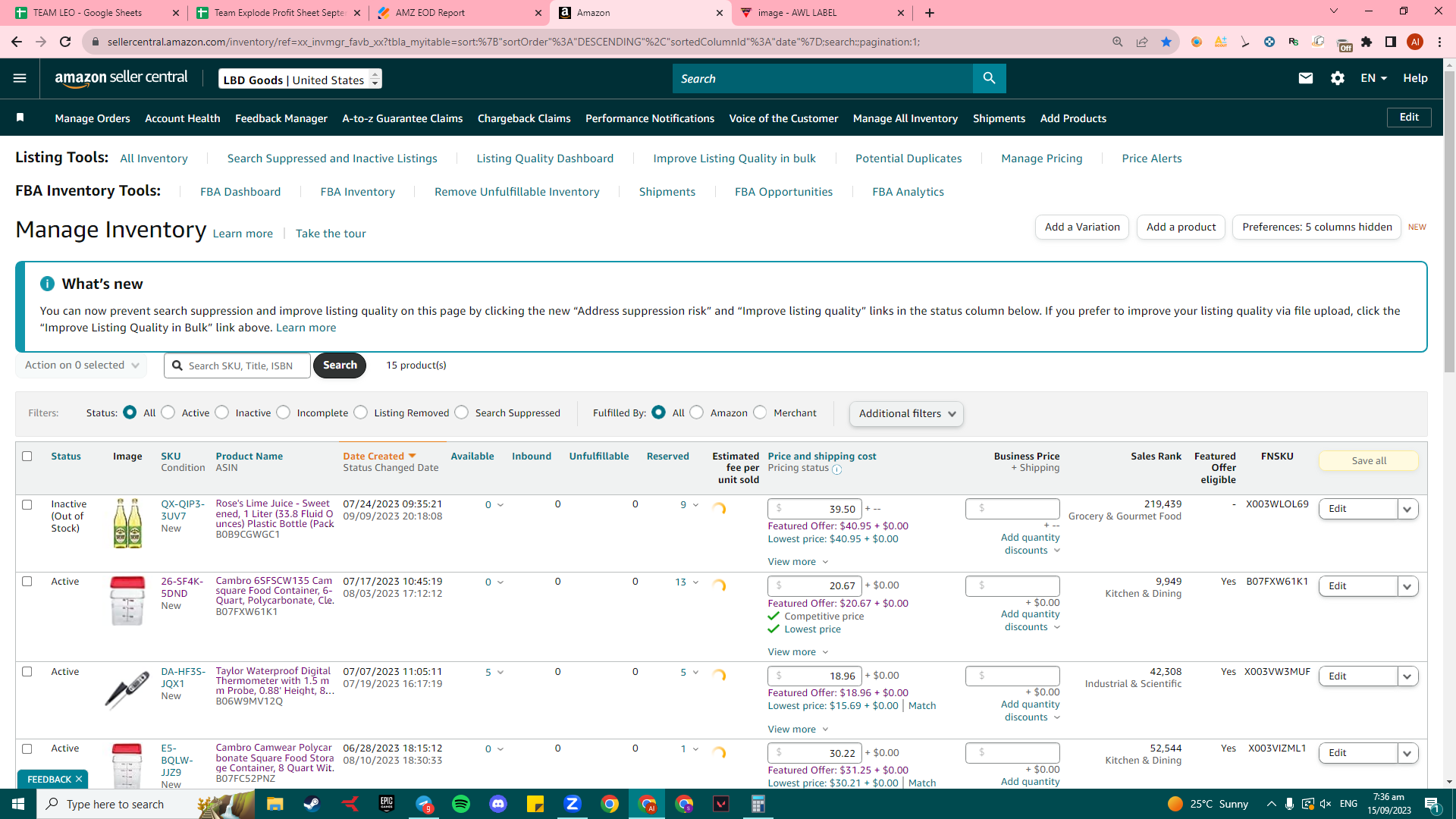Open the Chrome three-dot menu
The width and height of the screenshot is (1456, 819).
[1439, 42]
